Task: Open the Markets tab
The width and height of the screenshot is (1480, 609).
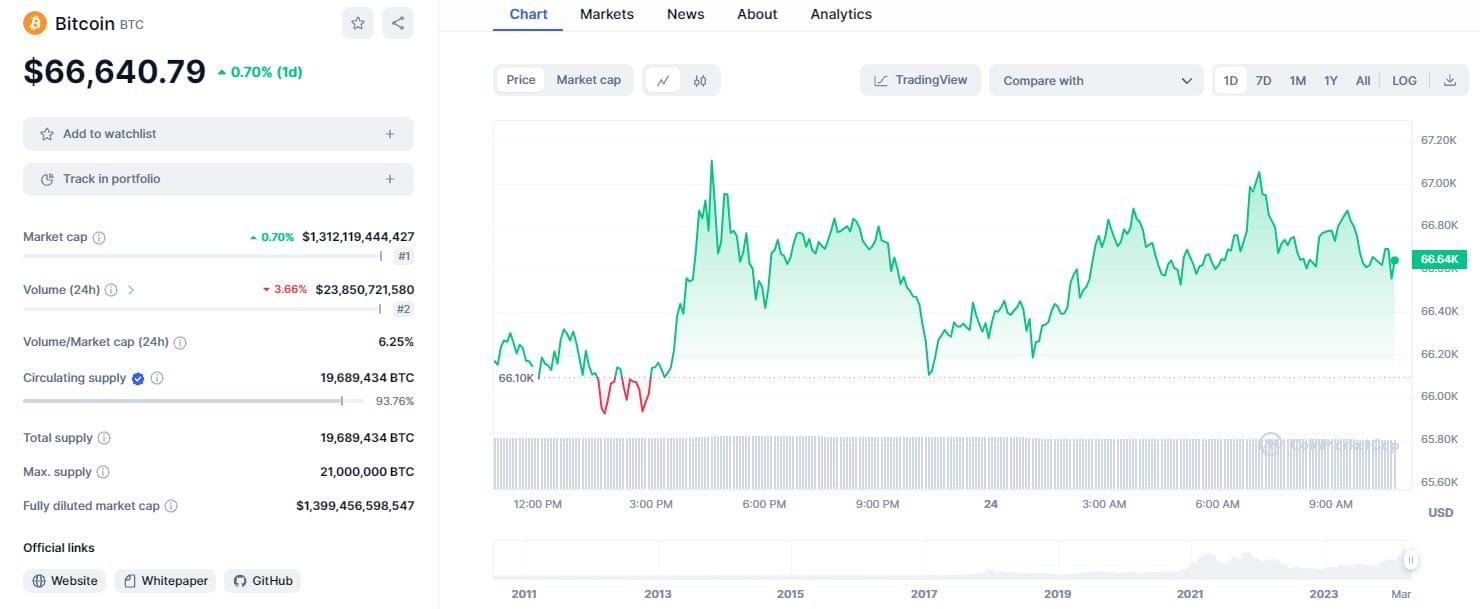Action: (x=607, y=14)
